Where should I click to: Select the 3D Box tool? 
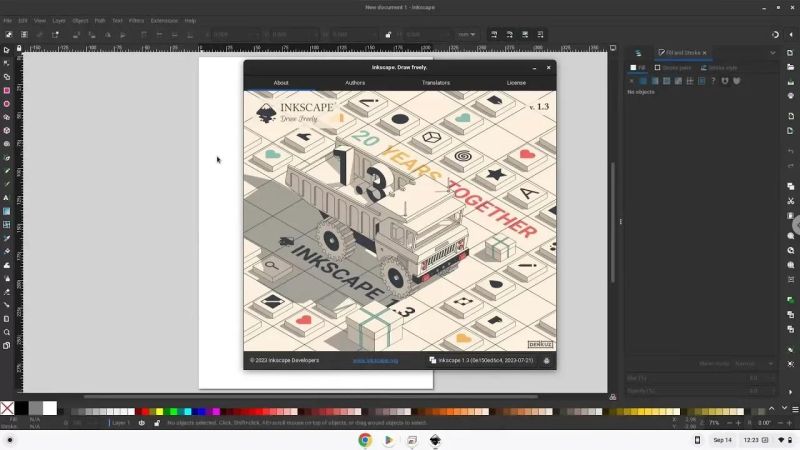click(7, 131)
